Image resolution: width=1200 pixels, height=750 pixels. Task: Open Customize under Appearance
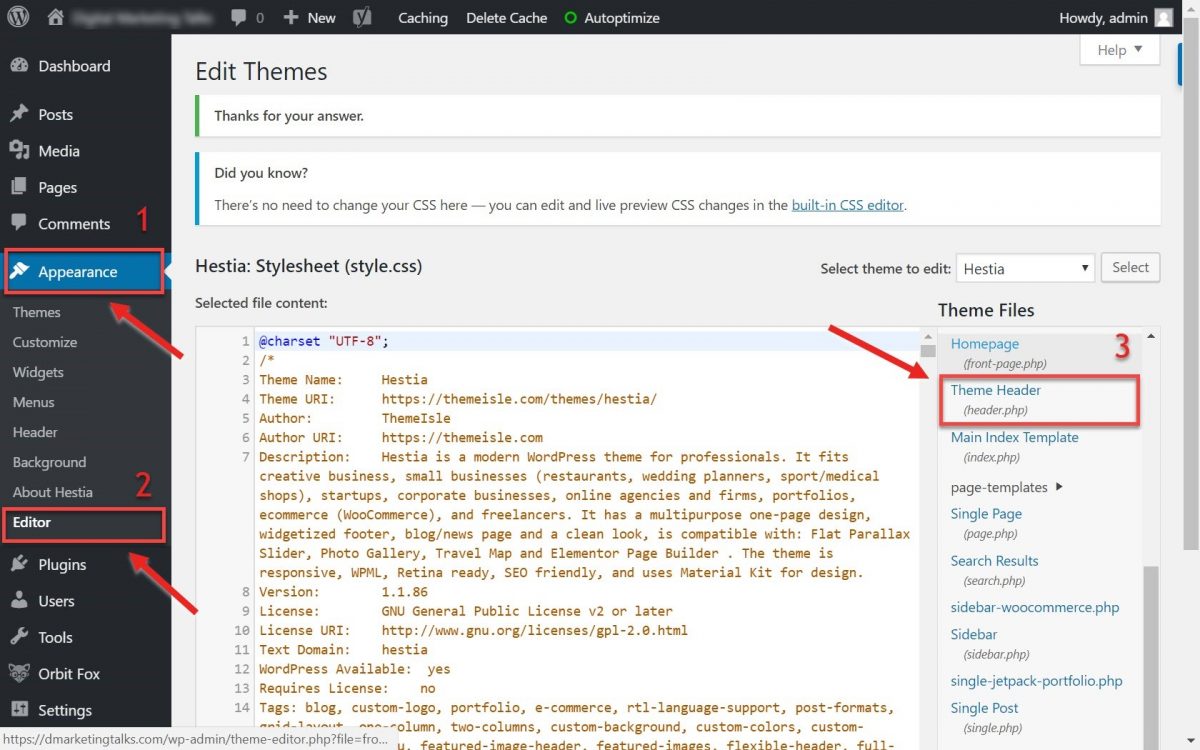(x=44, y=342)
